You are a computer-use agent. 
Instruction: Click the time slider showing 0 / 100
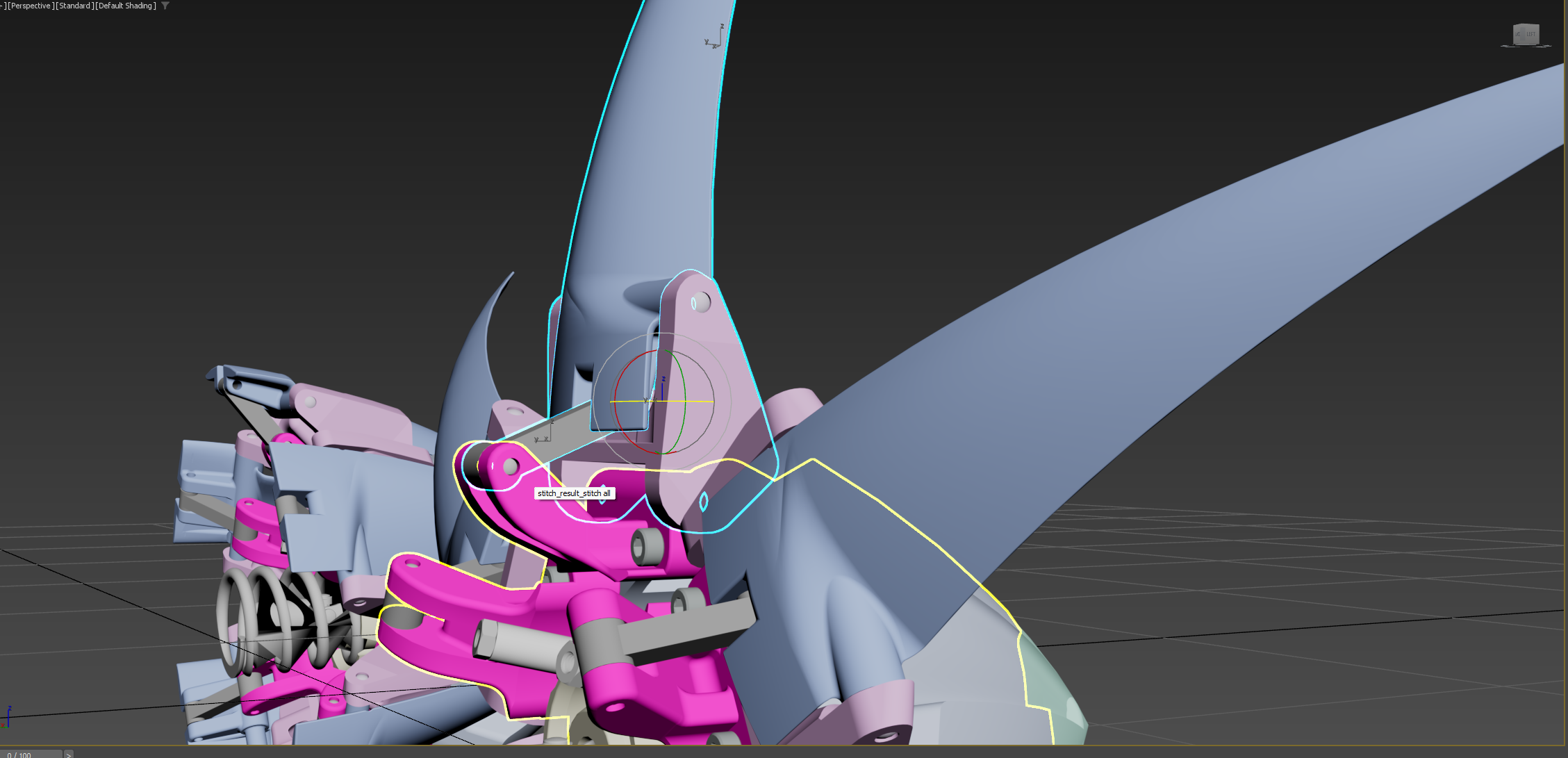tap(31, 754)
